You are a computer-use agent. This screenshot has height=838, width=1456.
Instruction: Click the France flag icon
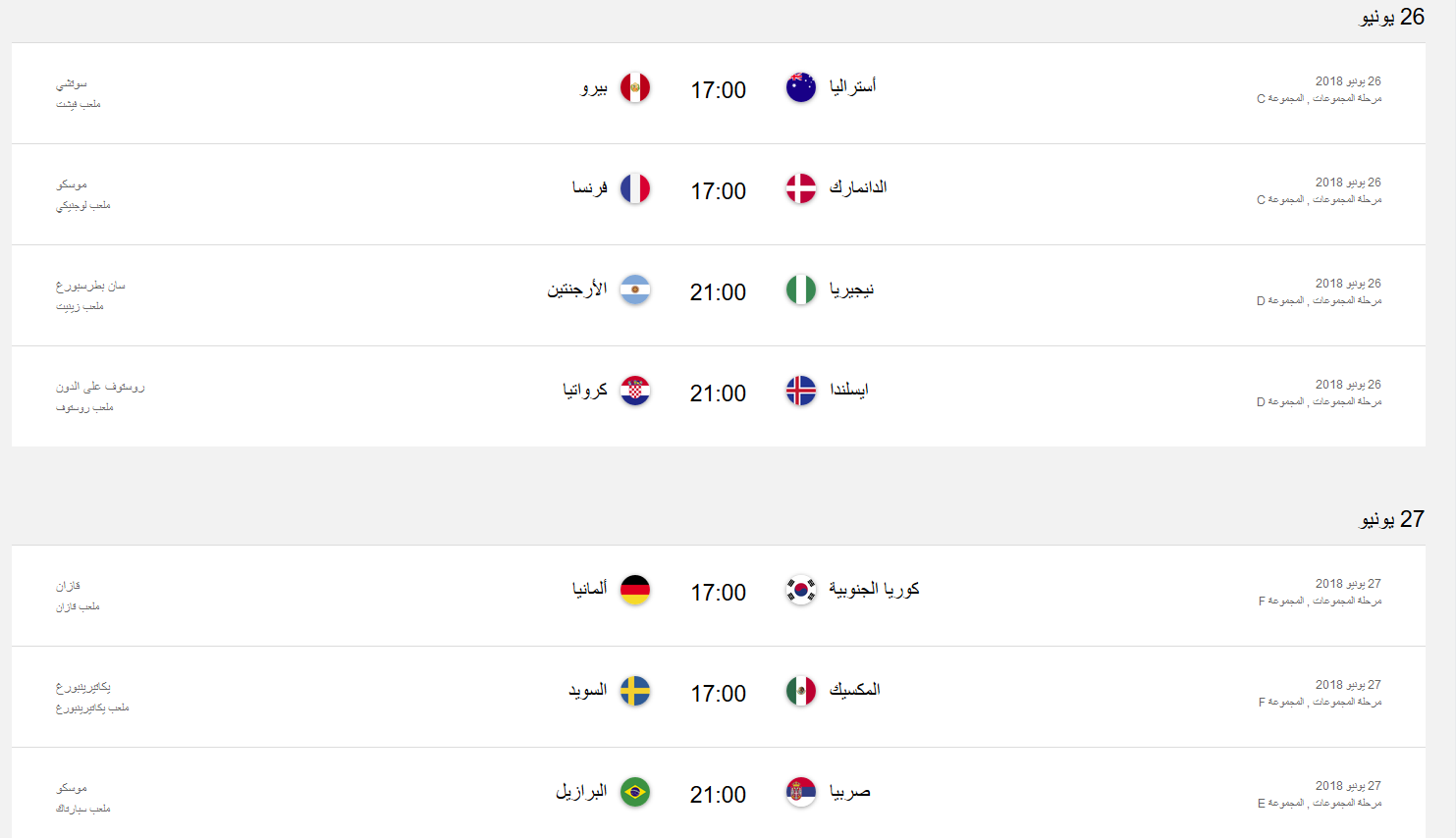pyautogui.click(x=636, y=187)
